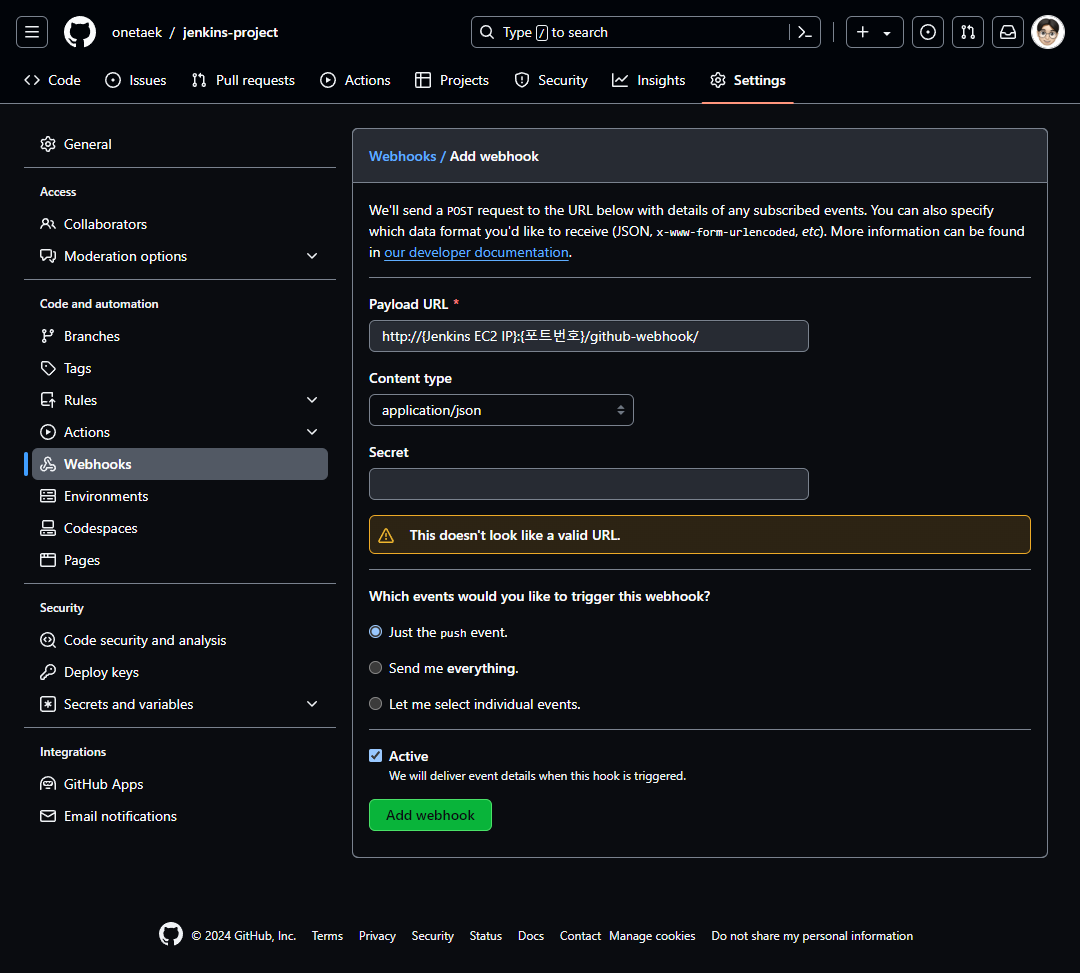1080x973 pixels.
Task: Open GitHub Apps in sidebar
Action: pyautogui.click(x=180, y=784)
